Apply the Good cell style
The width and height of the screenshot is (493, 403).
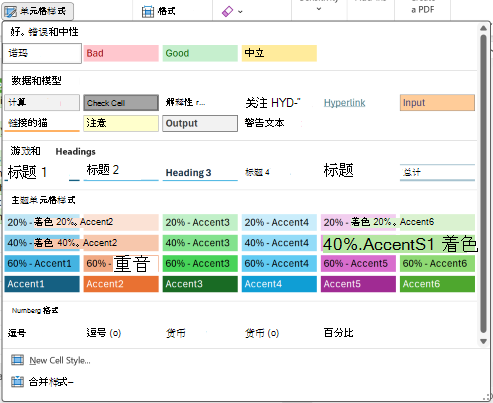[x=200, y=53]
